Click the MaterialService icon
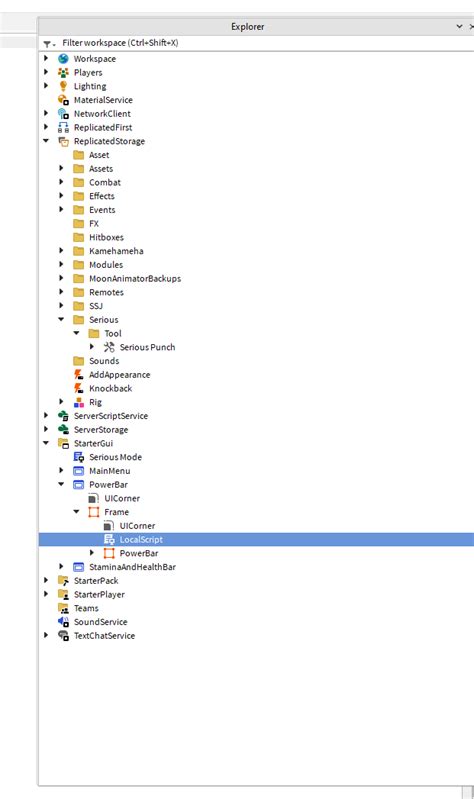The height and width of the screenshot is (799, 474). 63,100
